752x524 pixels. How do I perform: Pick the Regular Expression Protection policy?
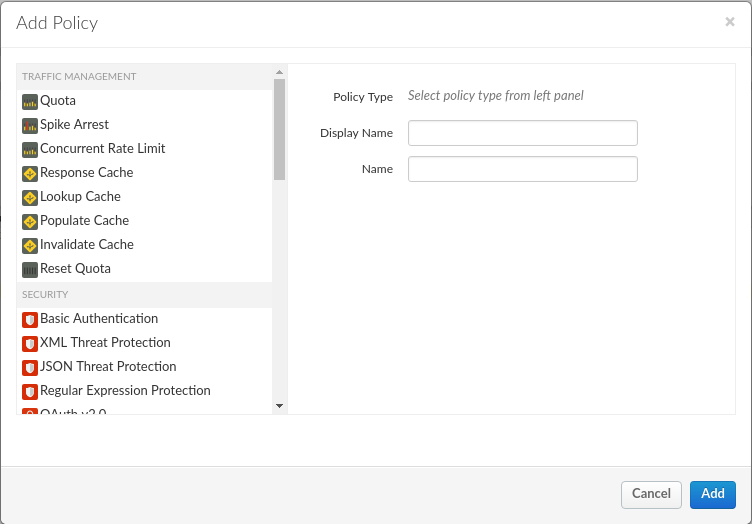tap(125, 391)
